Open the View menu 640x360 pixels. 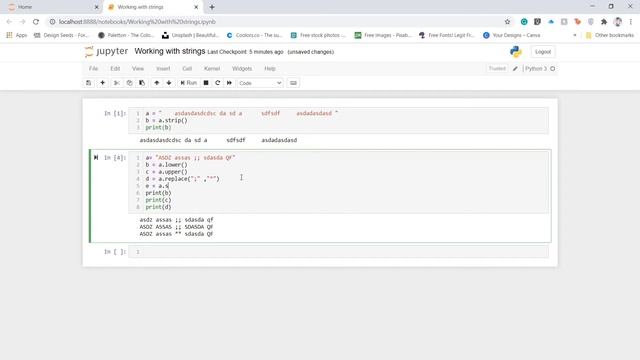pos(138,69)
